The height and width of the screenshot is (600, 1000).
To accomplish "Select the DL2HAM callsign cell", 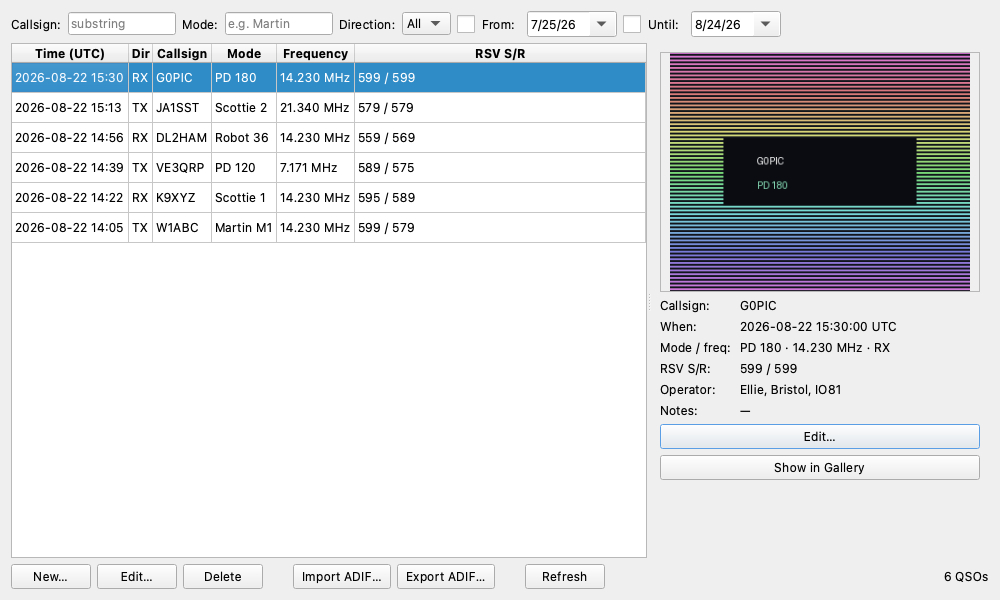I will pos(182,138).
